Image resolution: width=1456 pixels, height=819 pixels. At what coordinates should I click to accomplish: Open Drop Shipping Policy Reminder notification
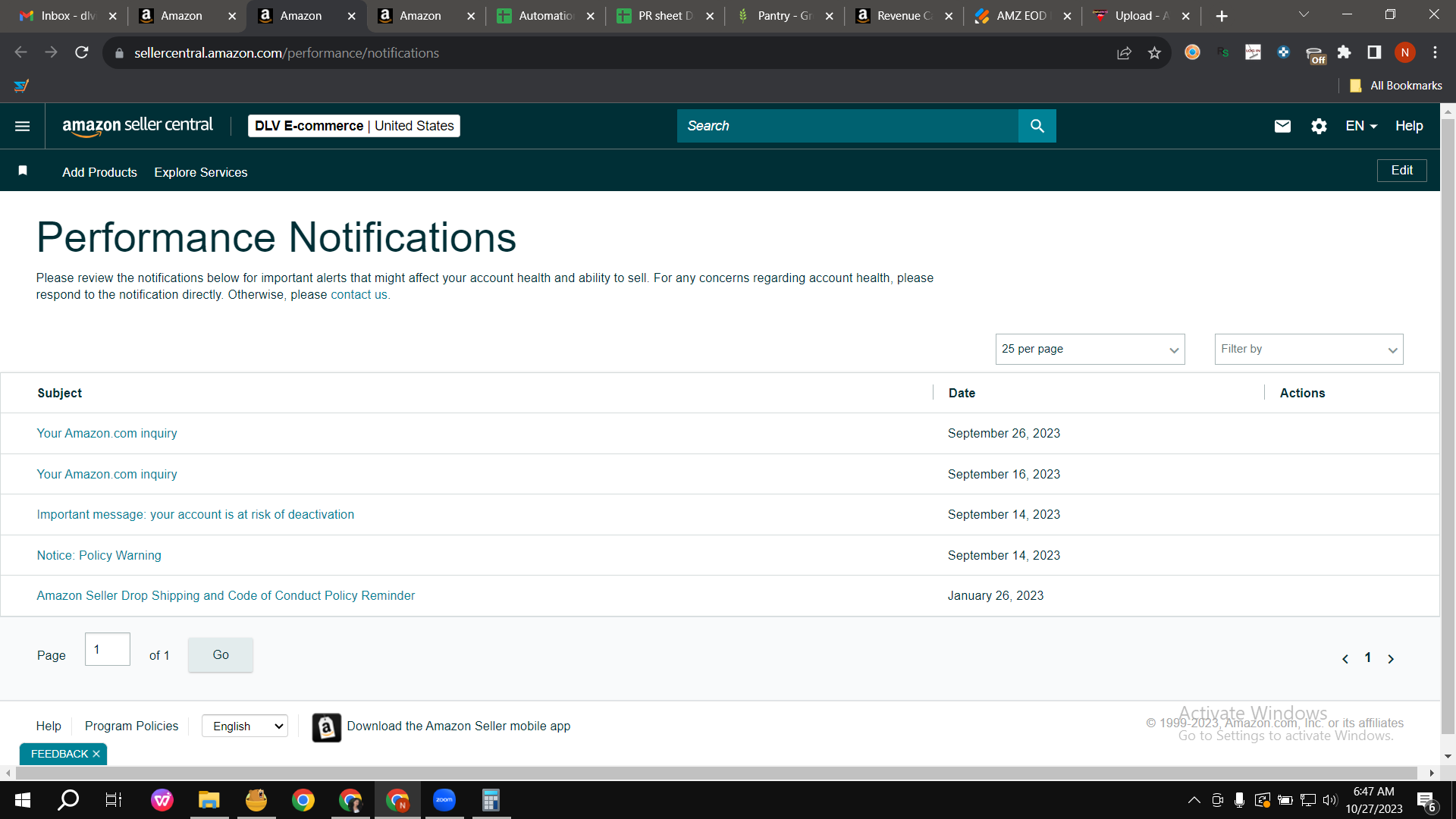[x=225, y=595]
